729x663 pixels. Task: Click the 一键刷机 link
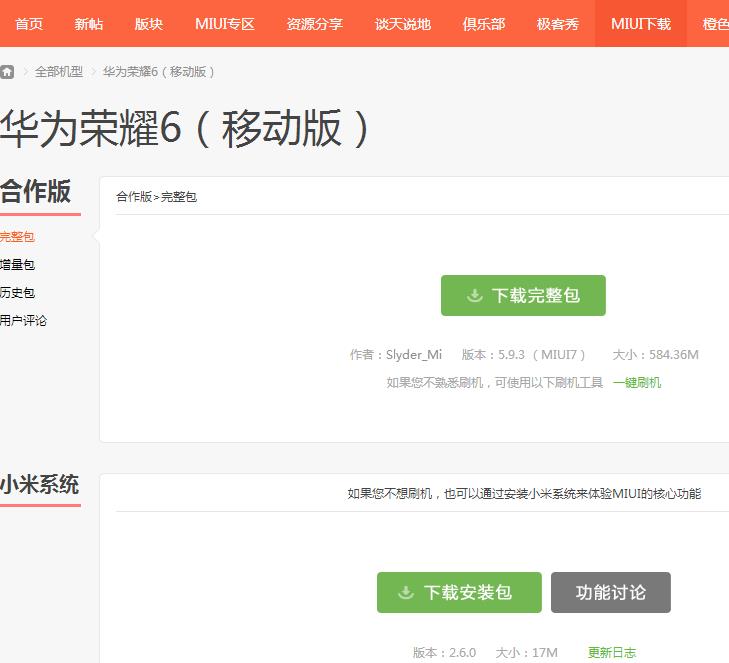tap(637, 383)
